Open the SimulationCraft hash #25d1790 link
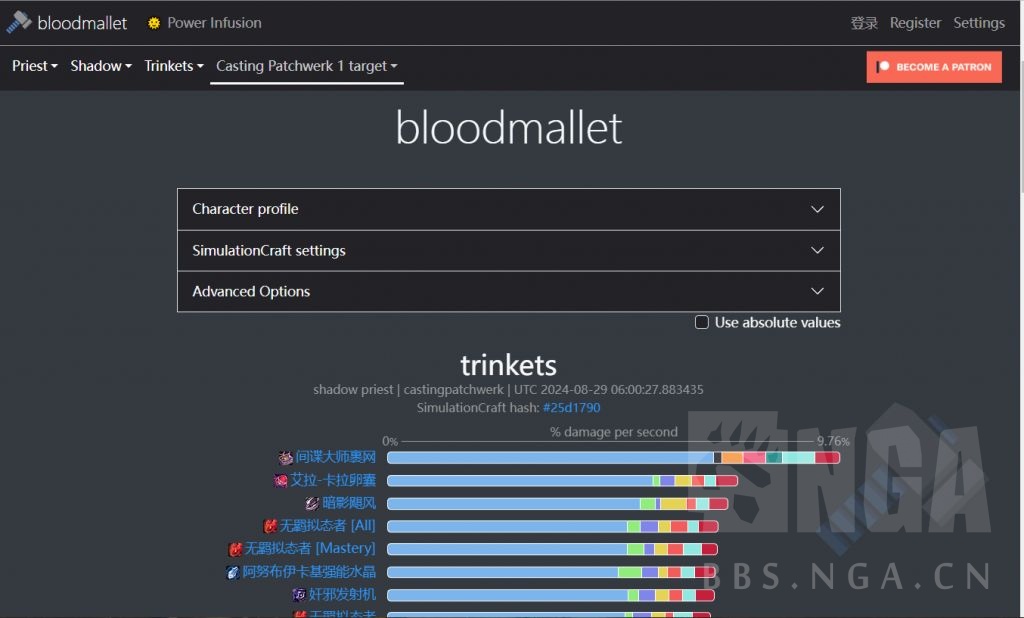 (571, 407)
